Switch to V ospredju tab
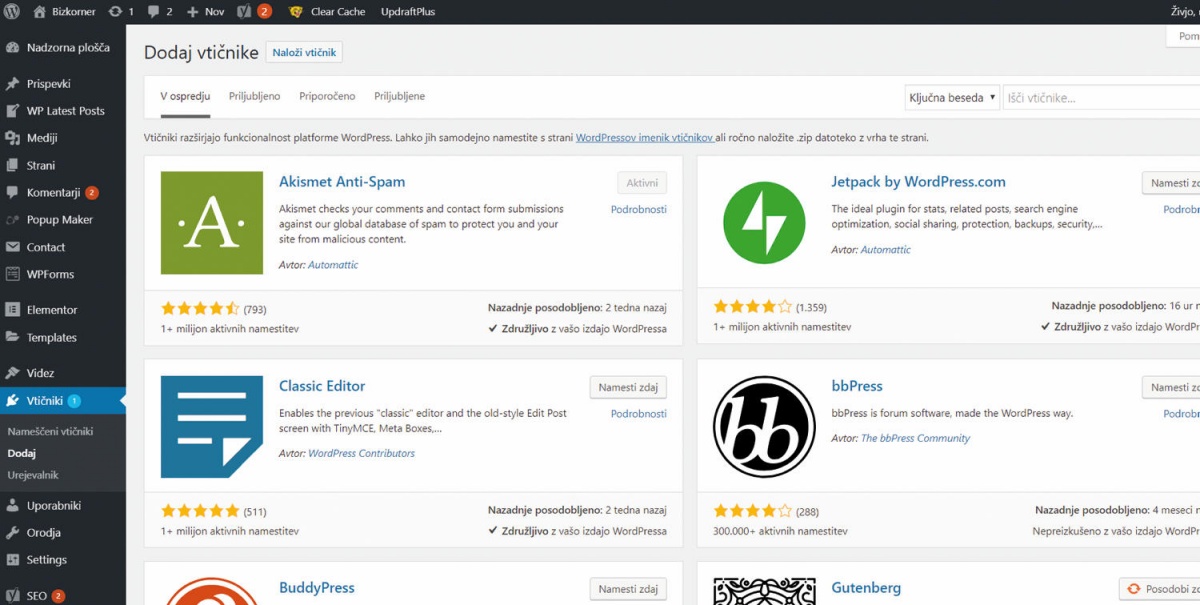The width and height of the screenshot is (1200, 605). [x=185, y=96]
